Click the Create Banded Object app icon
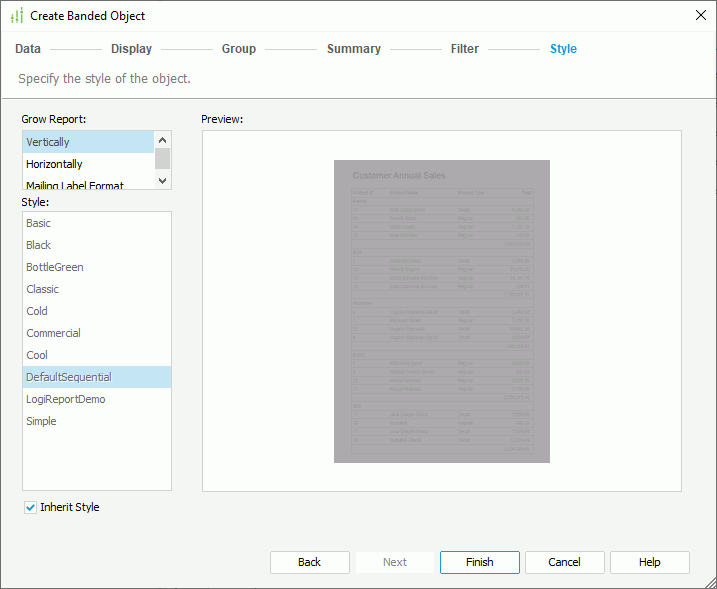Viewport: 717px width, 589px height. coord(16,16)
